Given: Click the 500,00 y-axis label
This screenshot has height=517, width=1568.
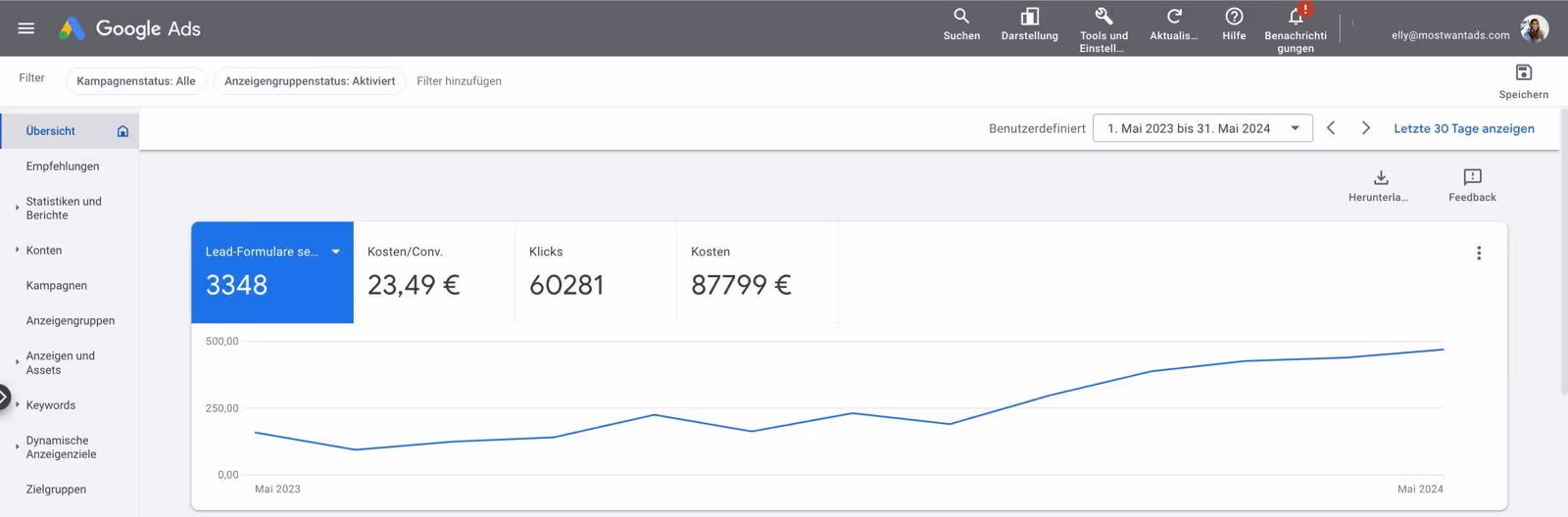Looking at the screenshot, I should click(x=222, y=342).
